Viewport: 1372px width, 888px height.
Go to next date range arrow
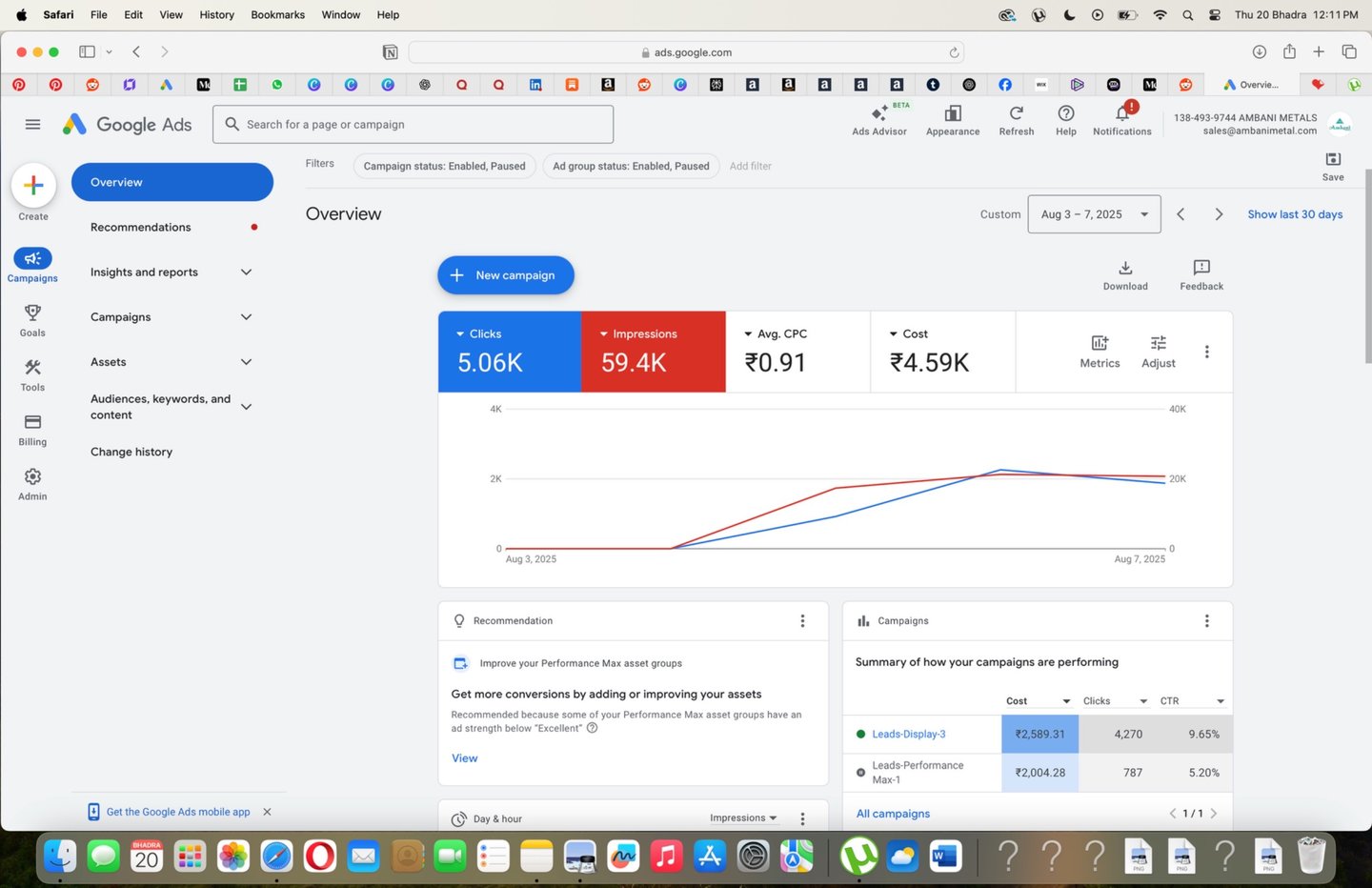(1219, 214)
